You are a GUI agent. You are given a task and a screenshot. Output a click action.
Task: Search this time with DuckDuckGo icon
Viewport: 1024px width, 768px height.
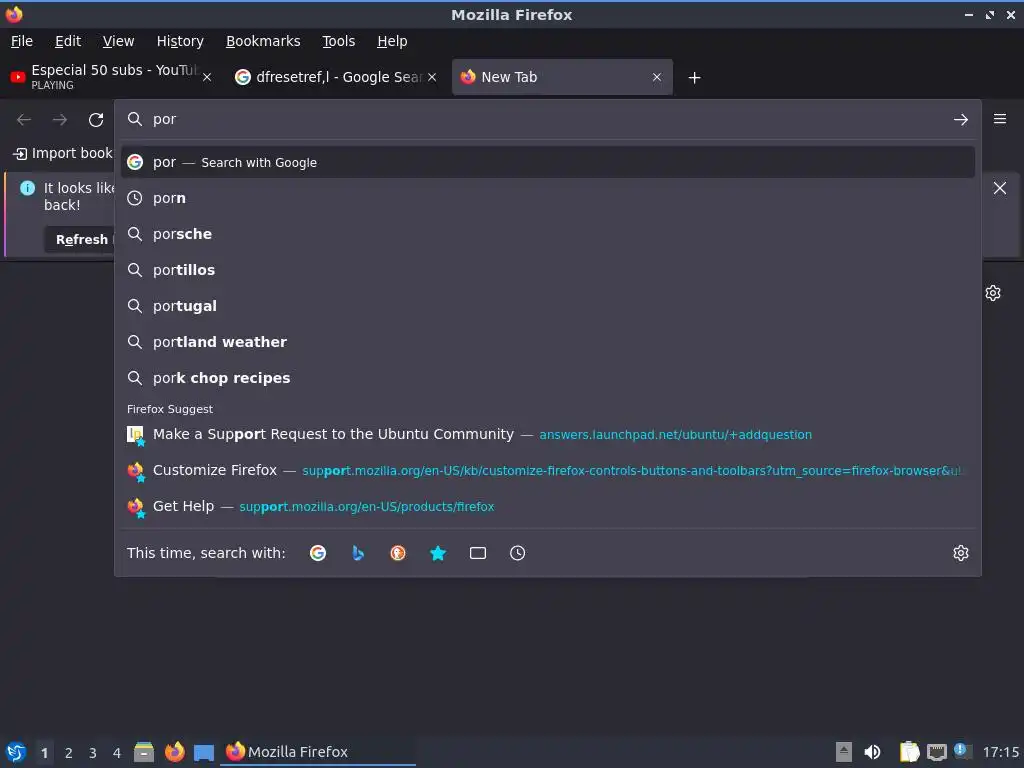pyautogui.click(x=398, y=553)
